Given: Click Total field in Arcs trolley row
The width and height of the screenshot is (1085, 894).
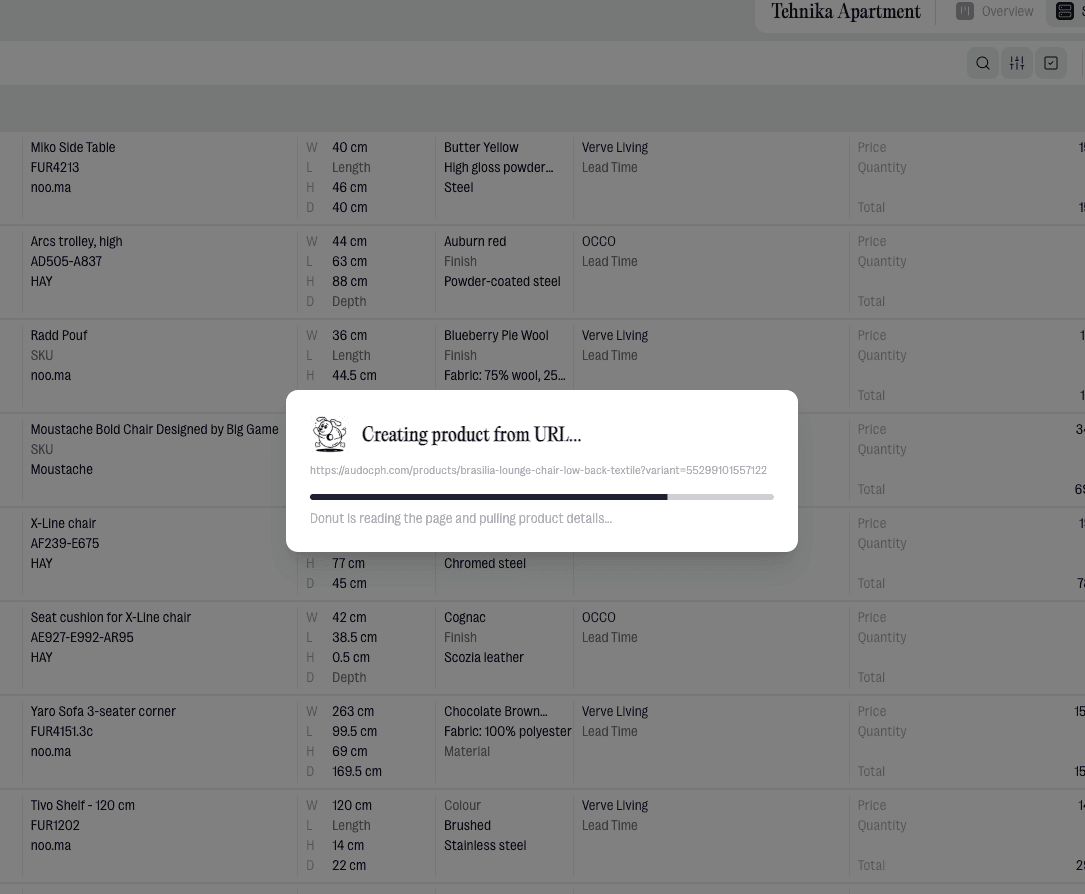Looking at the screenshot, I should click(x=871, y=302).
